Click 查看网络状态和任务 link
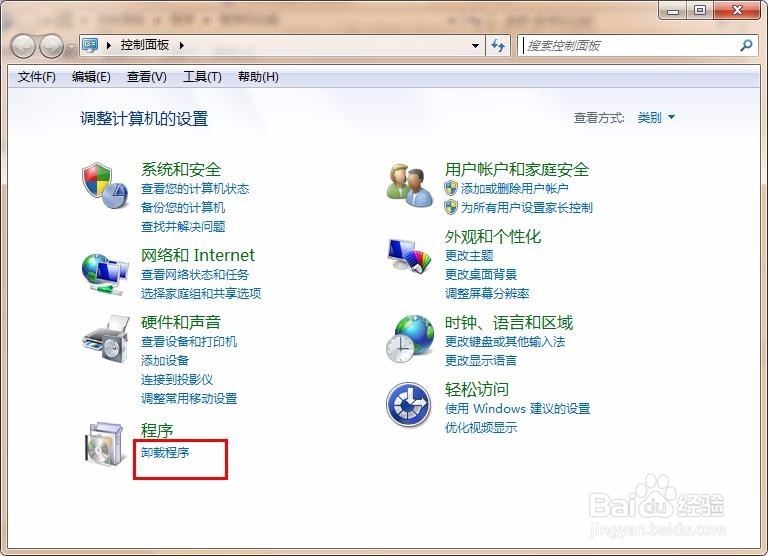768x556 pixels. tap(195, 275)
